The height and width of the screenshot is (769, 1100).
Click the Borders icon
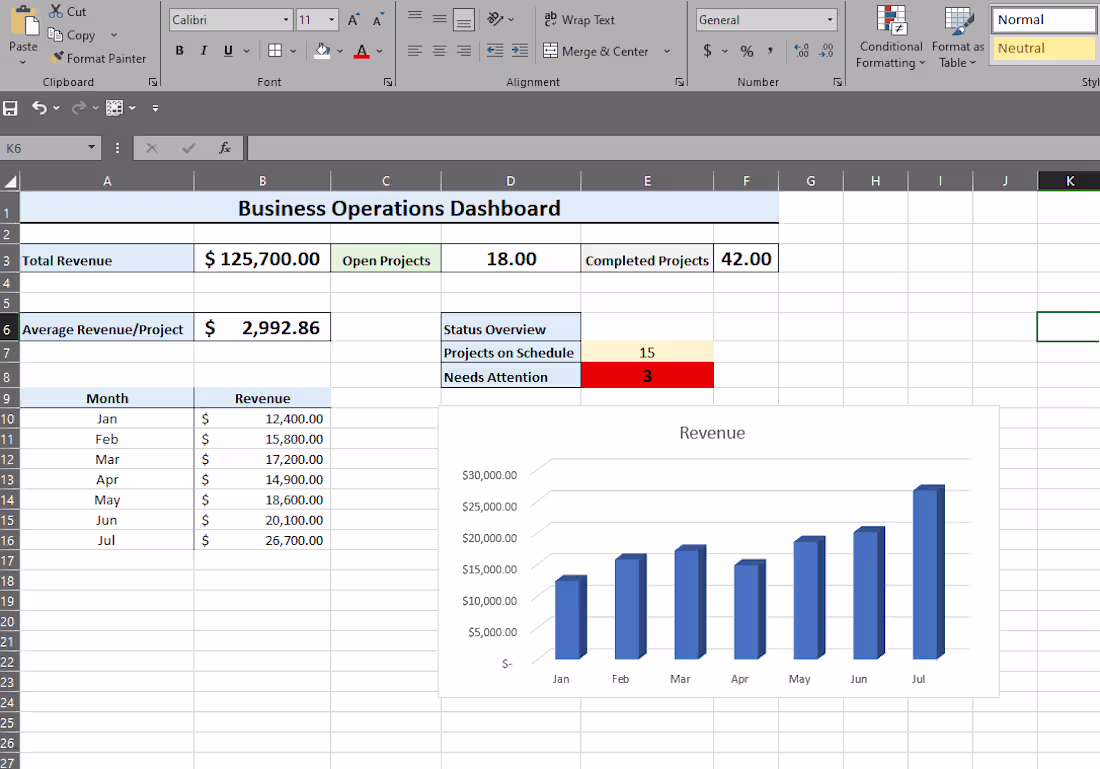pos(275,51)
